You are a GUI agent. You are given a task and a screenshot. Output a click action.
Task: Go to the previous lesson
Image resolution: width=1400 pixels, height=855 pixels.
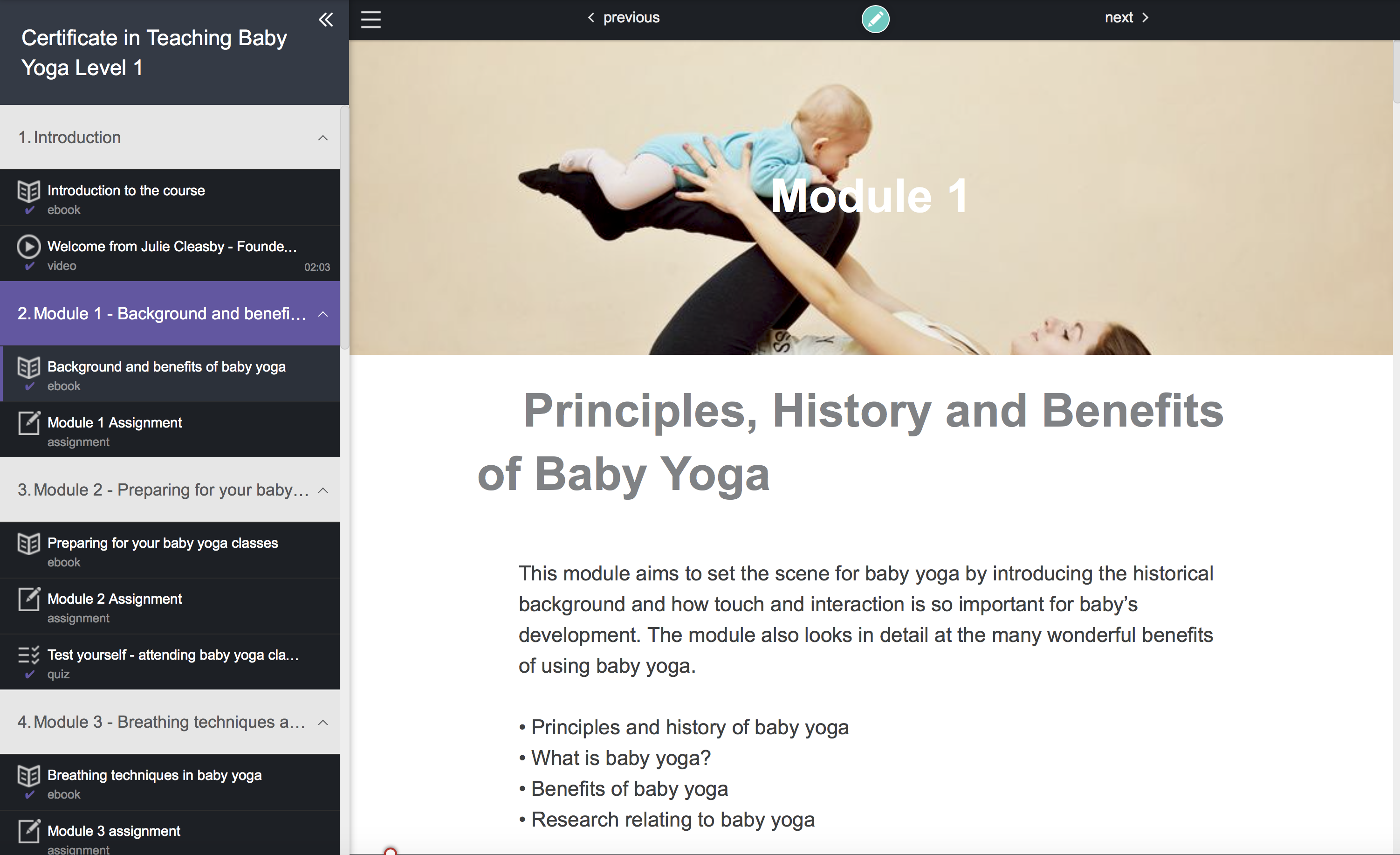click(623, 18)
